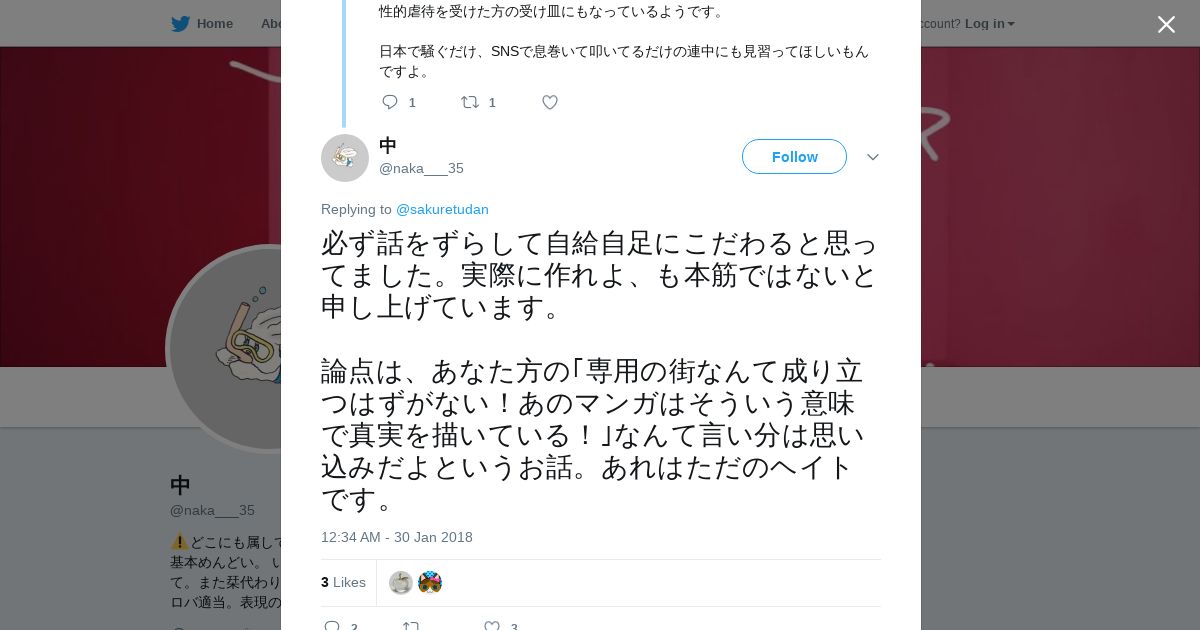Retweet icon on the quoted tweet
Image resolution: width=1200 pixels, height=630 pixels.
click(x=469, y=102)
